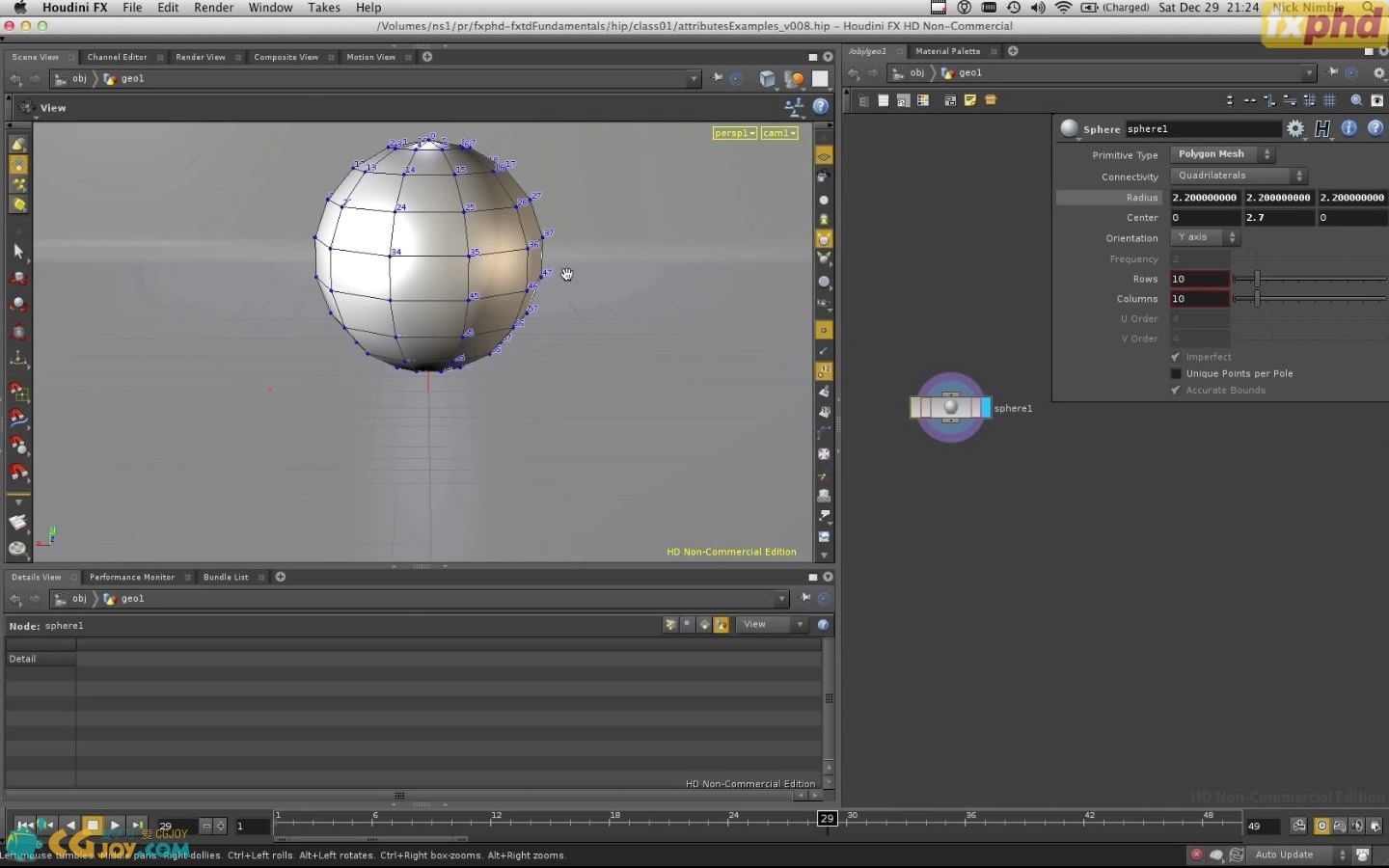Open the Primitive Type Polygon Mesh dropdown
Screen dimensions: 1389x868
point(1222,154)
